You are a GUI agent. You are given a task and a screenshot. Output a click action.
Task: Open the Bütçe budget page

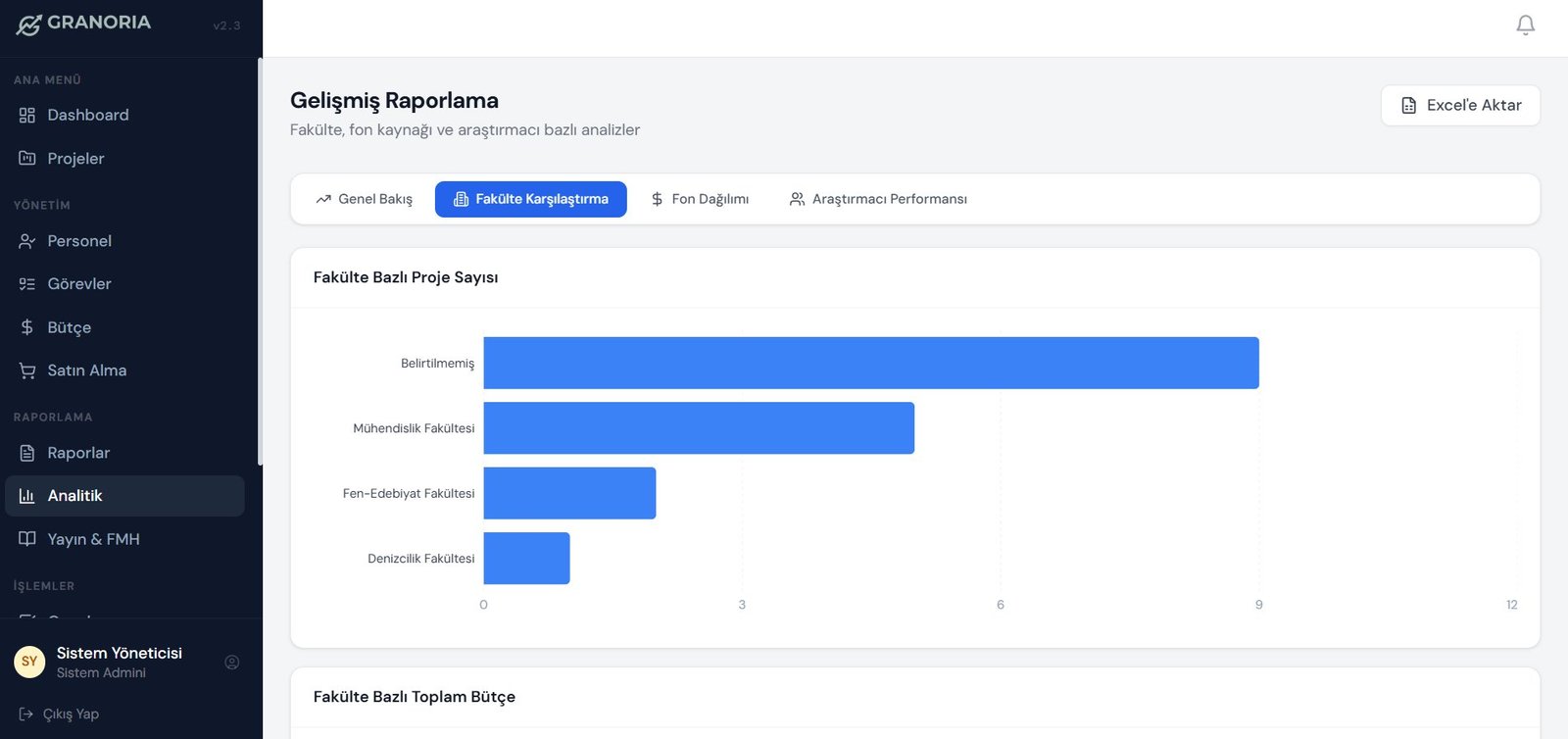coord(69,327)
